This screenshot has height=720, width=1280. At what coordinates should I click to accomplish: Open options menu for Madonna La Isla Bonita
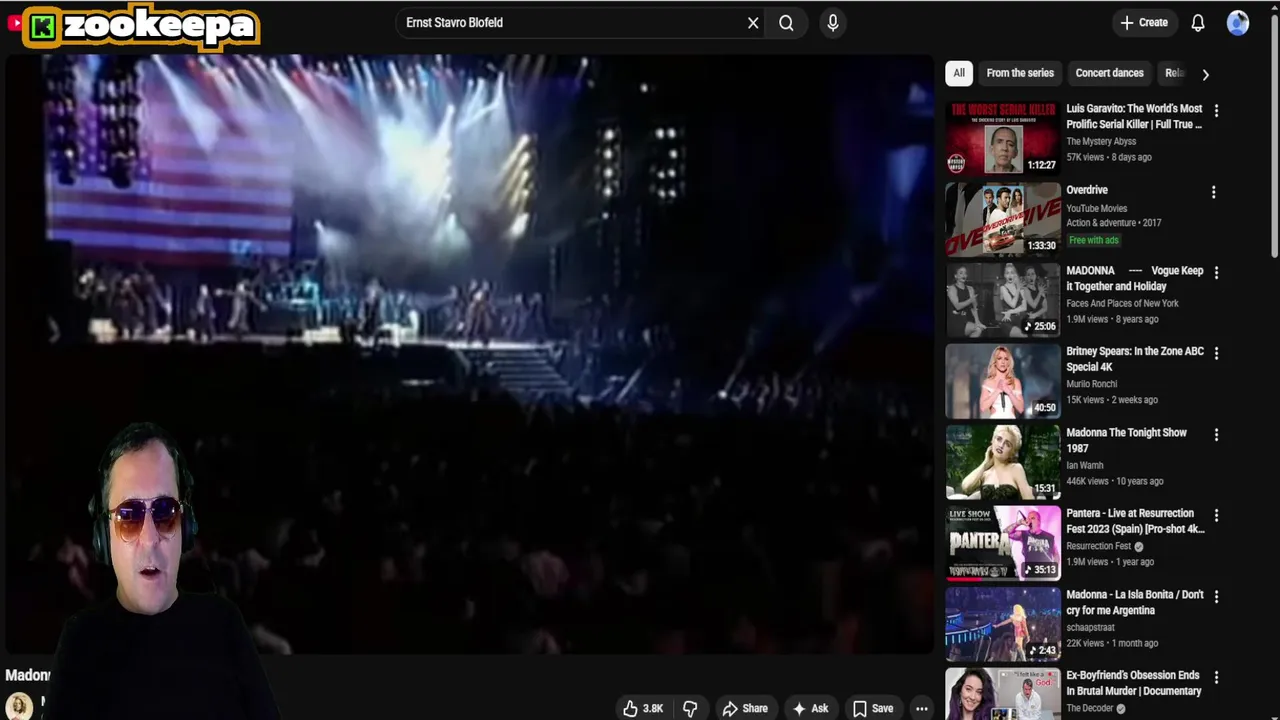pyautogui.click(x=1216, y=596)
